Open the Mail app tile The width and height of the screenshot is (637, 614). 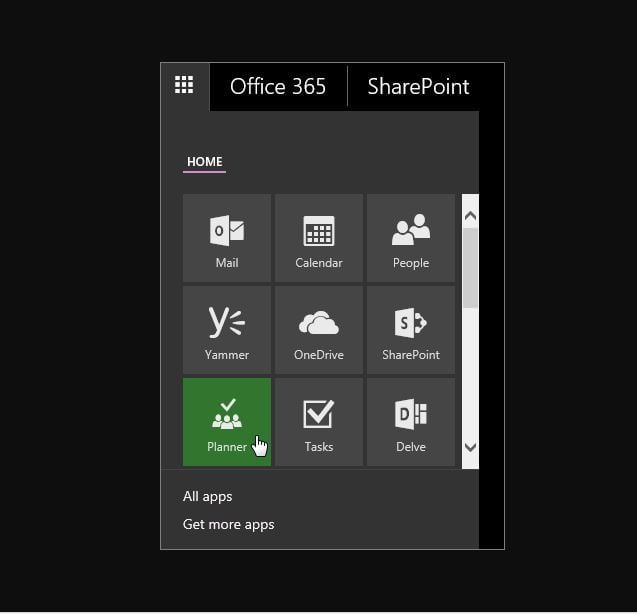227,238
